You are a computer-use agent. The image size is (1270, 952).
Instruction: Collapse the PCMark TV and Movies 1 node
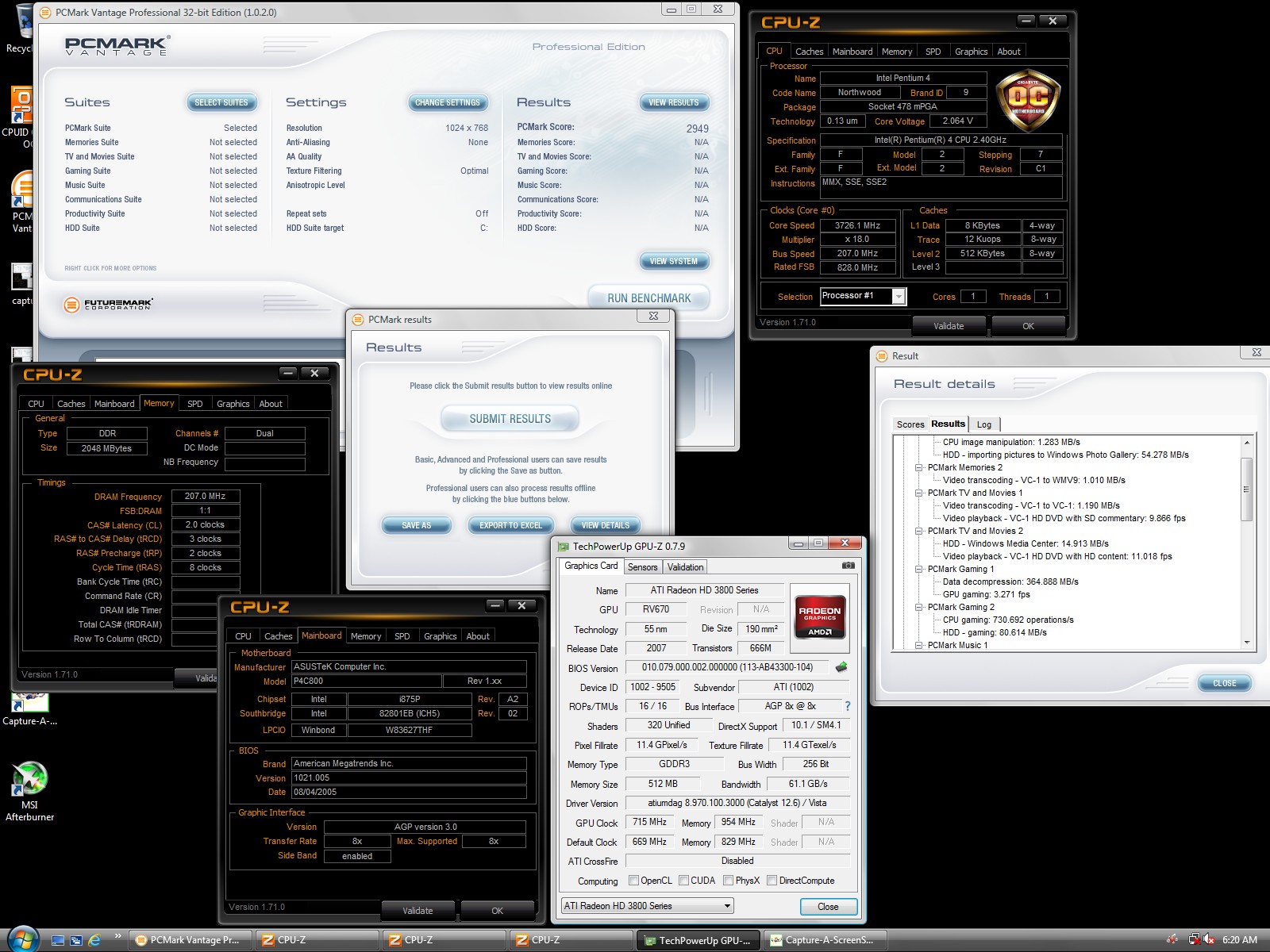(919, 493)
